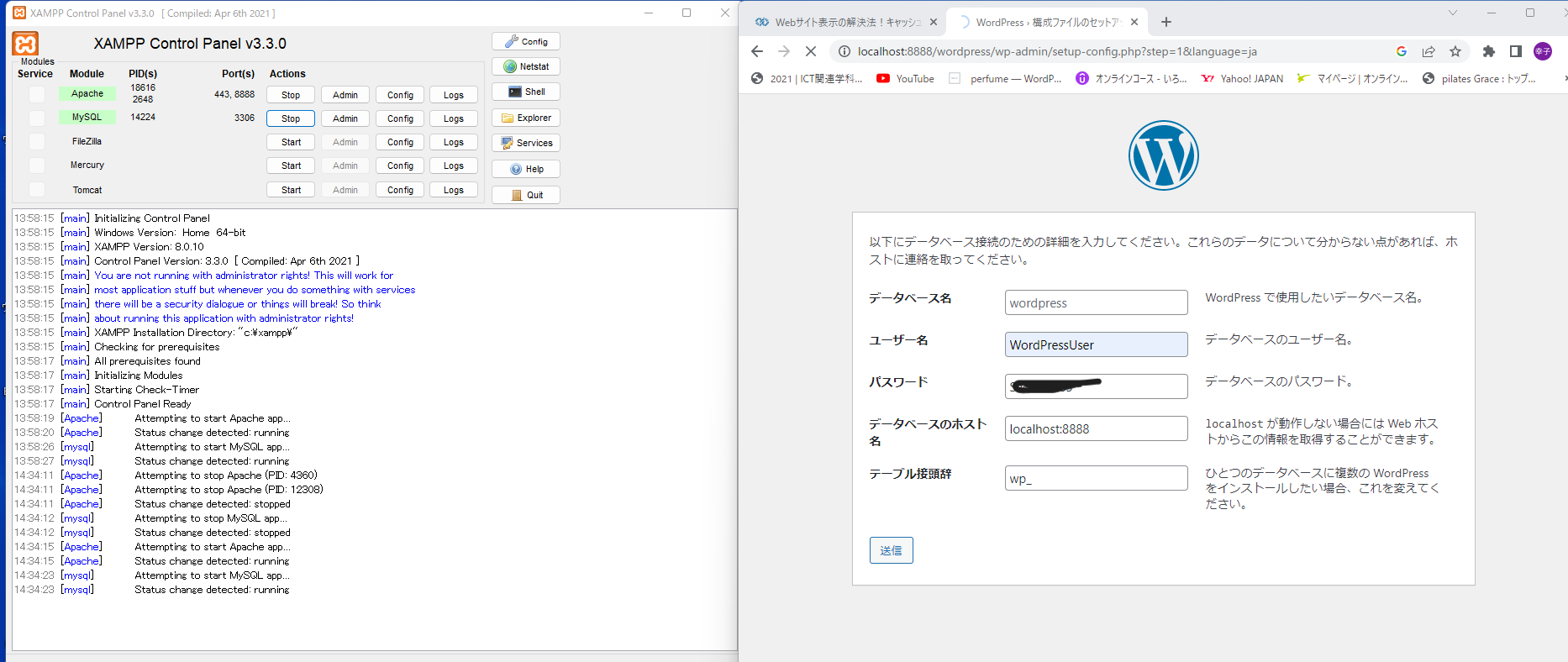Open Services in XAMPP panel

[x=526, y=143]
